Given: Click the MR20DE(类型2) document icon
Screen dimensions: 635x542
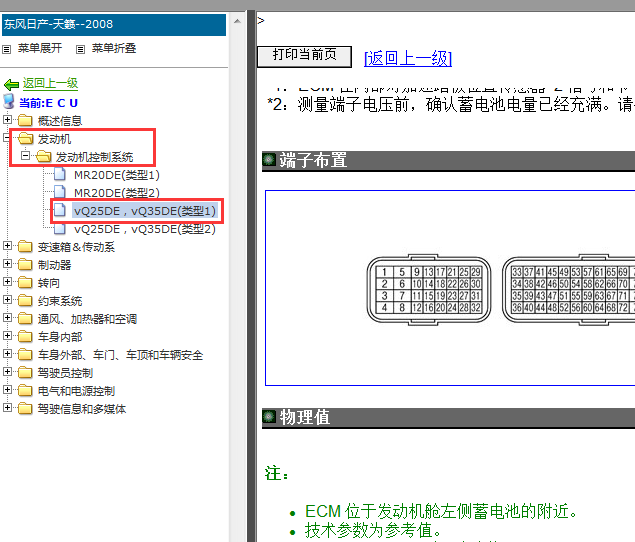Looking at the screenshot, I should 60,192.
